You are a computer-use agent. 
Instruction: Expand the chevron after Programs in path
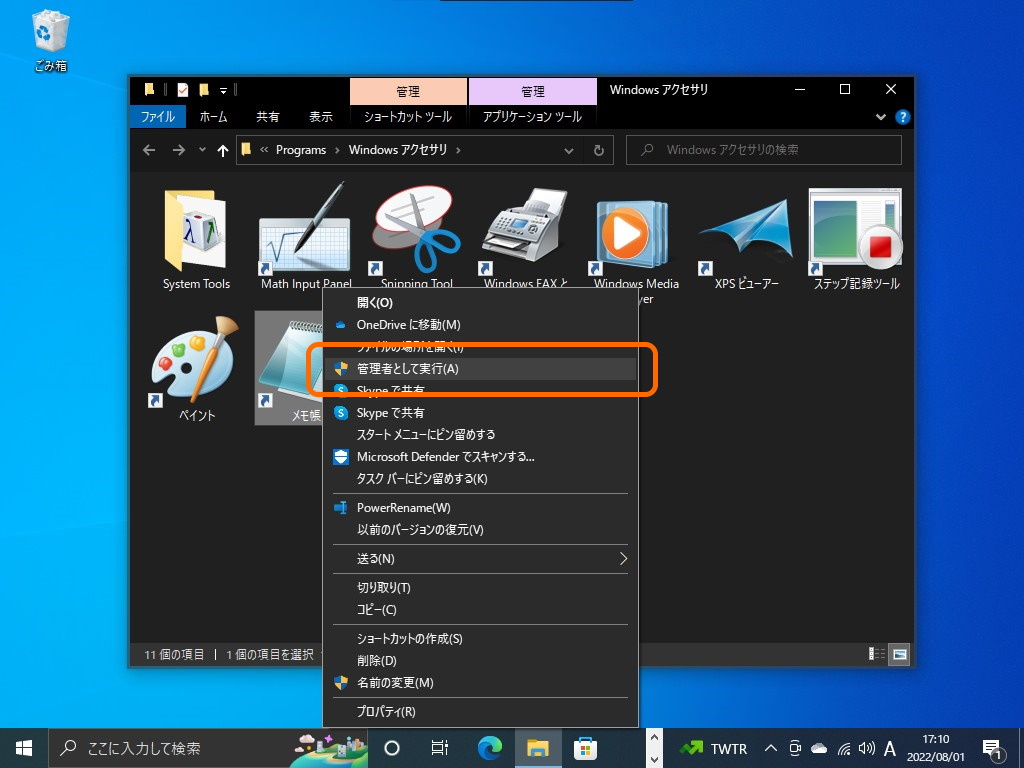[x=337, y=150]
